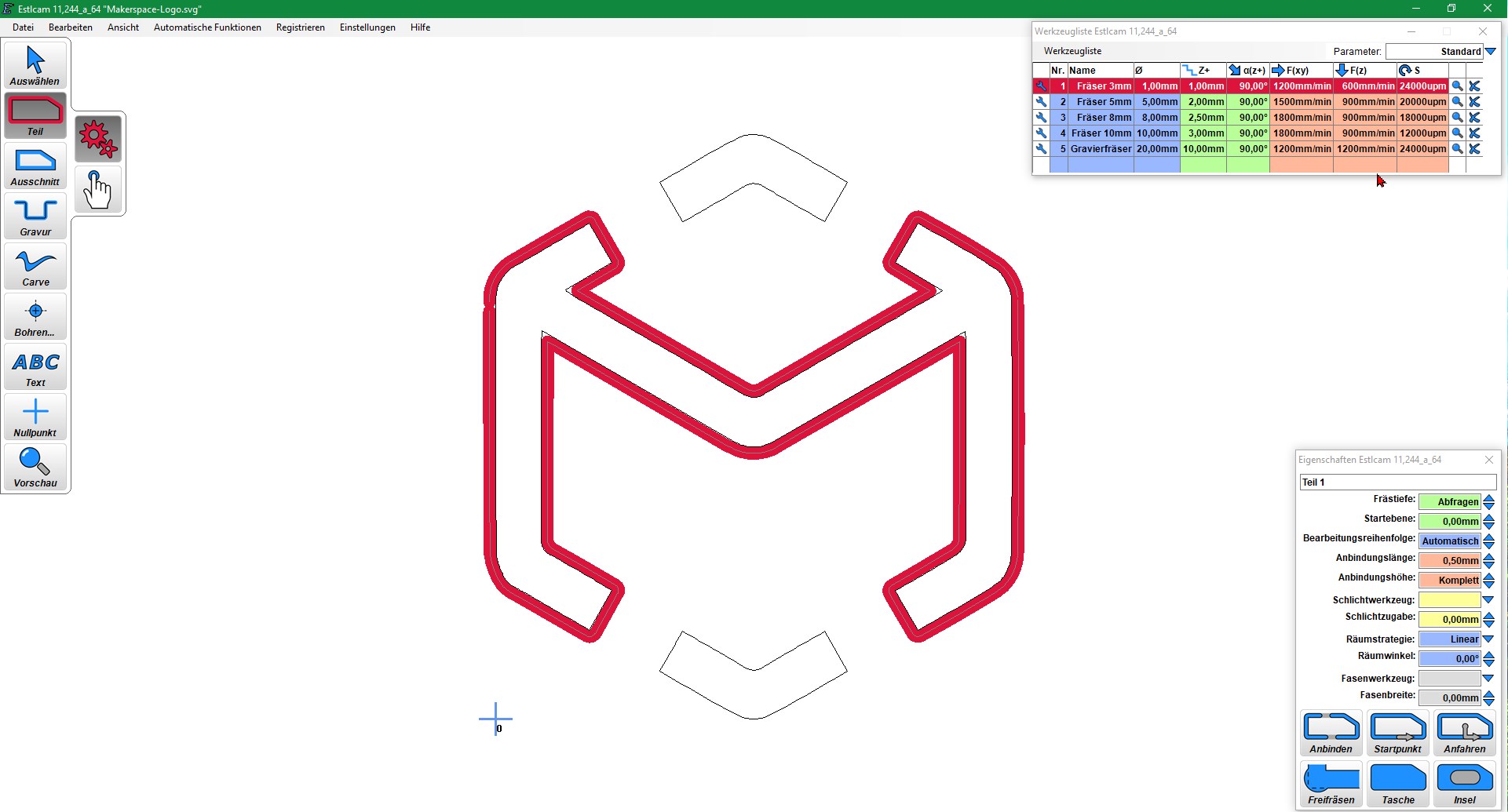Open the Bohren drilling tool
The width and height of the screenshot is (1508, 812).
coord(35,317)
